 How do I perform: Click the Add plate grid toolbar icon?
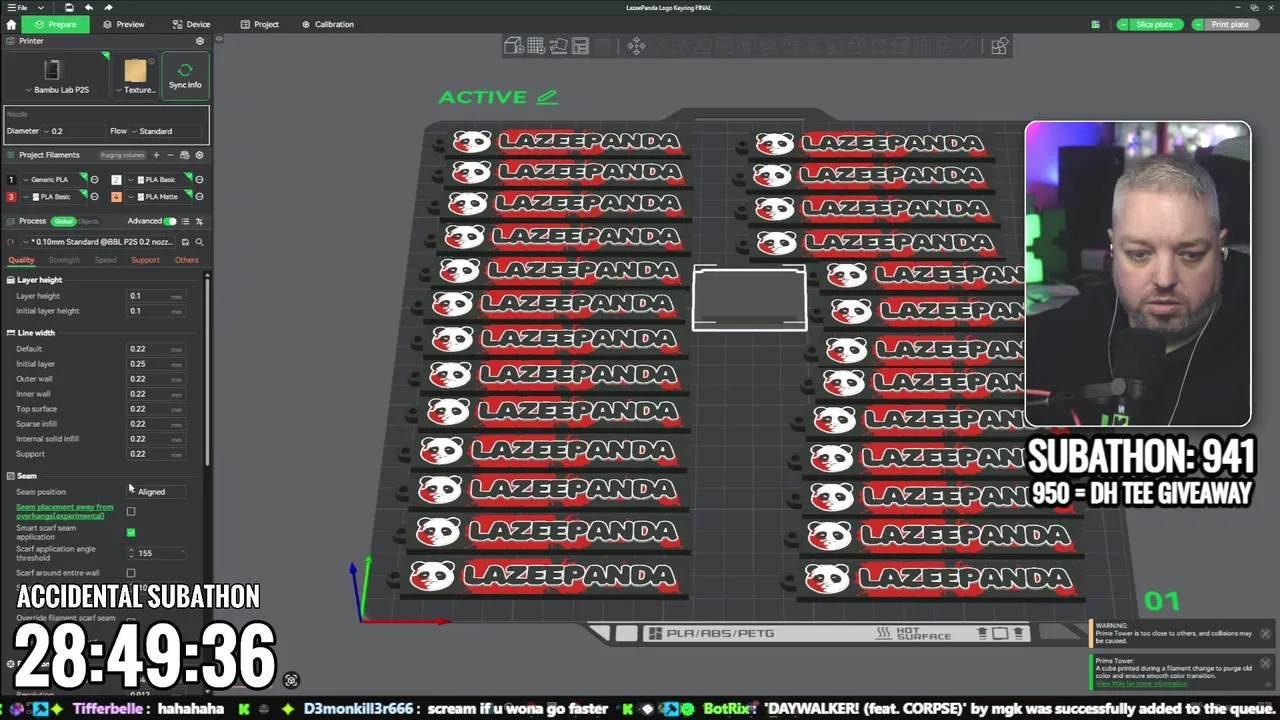click(536, 46)
